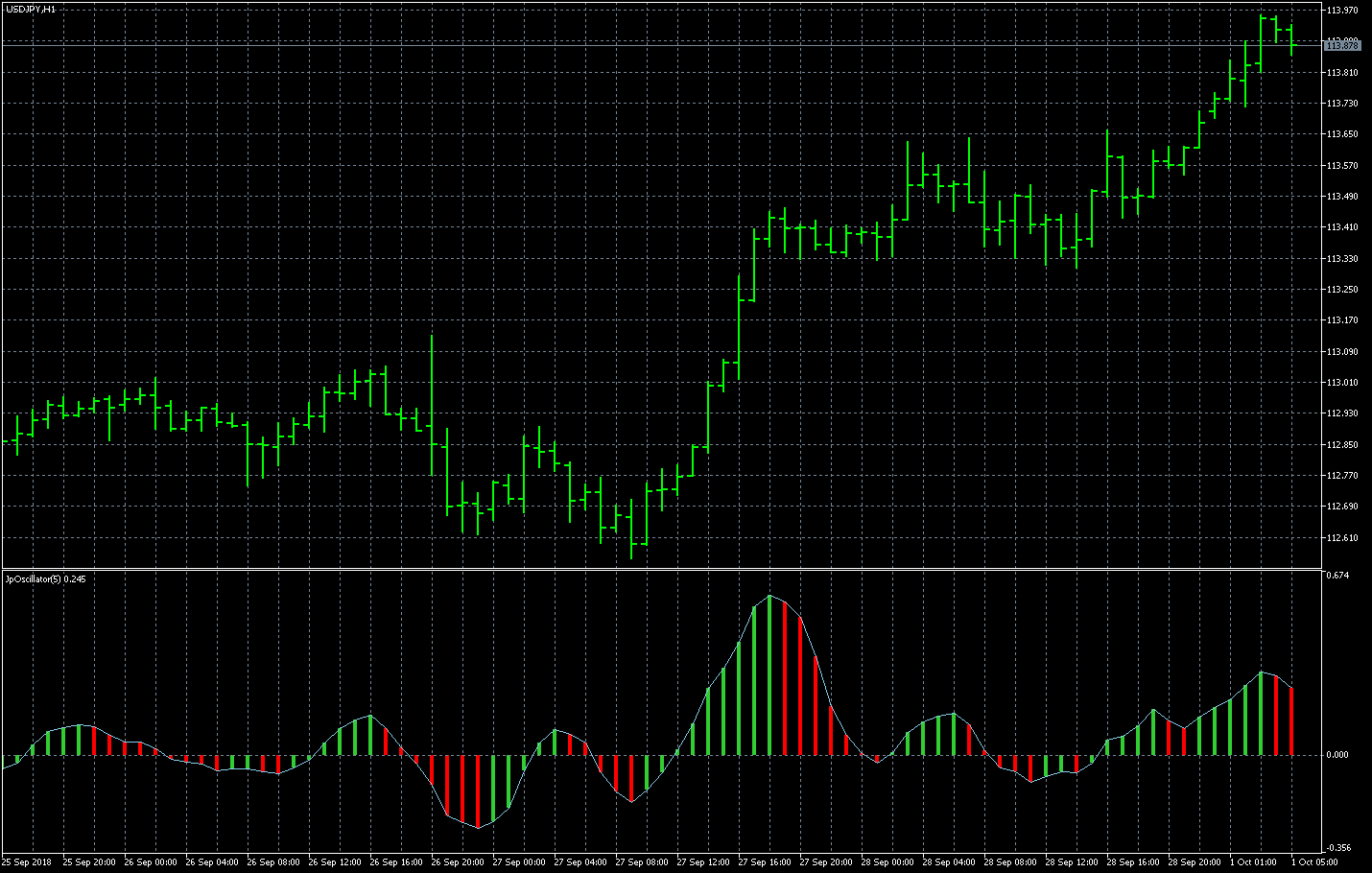Click the 0.000 oscillator zero level label

1337,755
